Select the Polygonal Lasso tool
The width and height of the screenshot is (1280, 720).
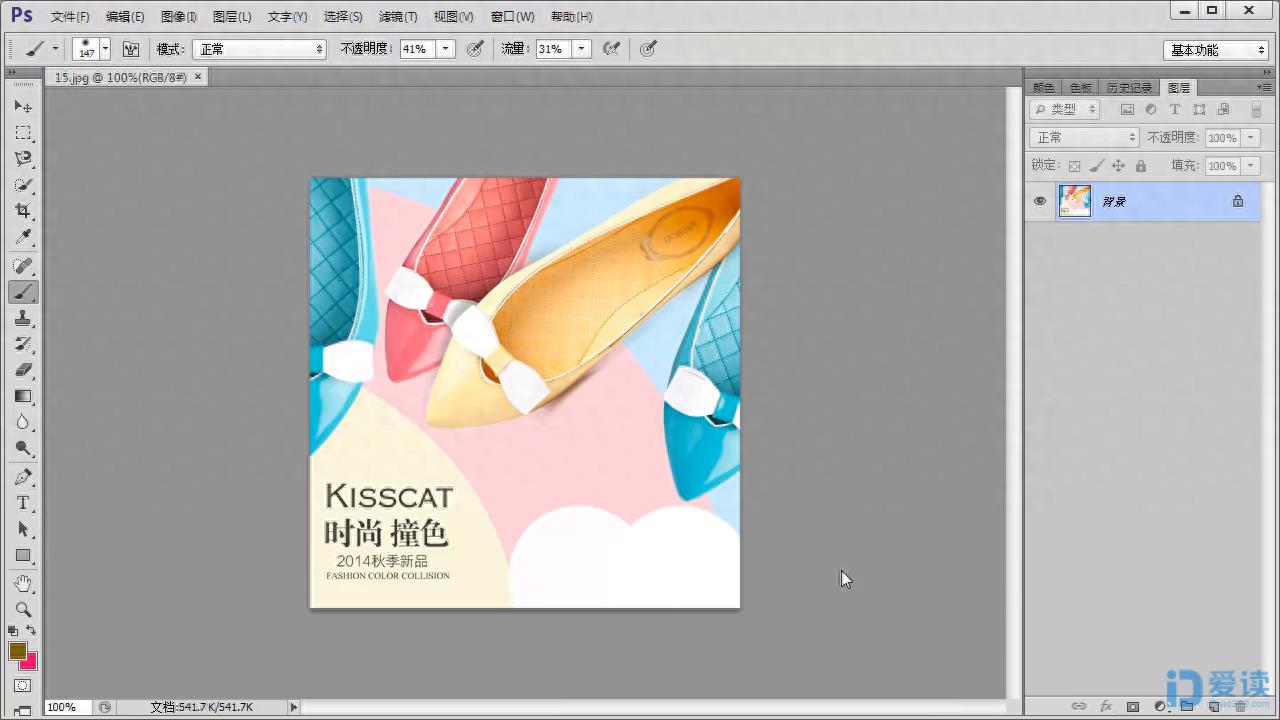point(23,159)
